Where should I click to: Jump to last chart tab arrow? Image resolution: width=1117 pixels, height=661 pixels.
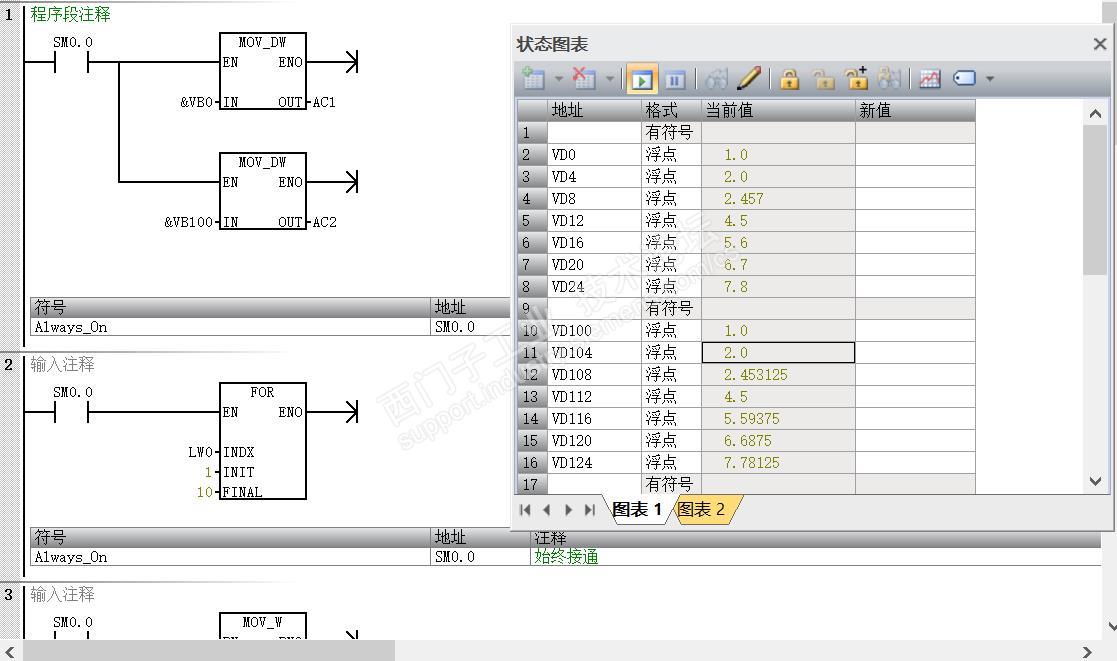589,510
